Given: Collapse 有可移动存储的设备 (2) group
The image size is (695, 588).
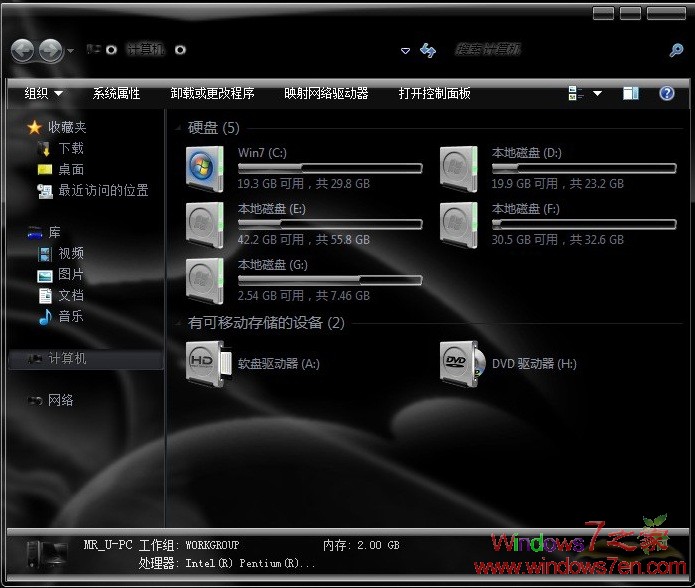Looking at the screenshot, I should point(178,323).
